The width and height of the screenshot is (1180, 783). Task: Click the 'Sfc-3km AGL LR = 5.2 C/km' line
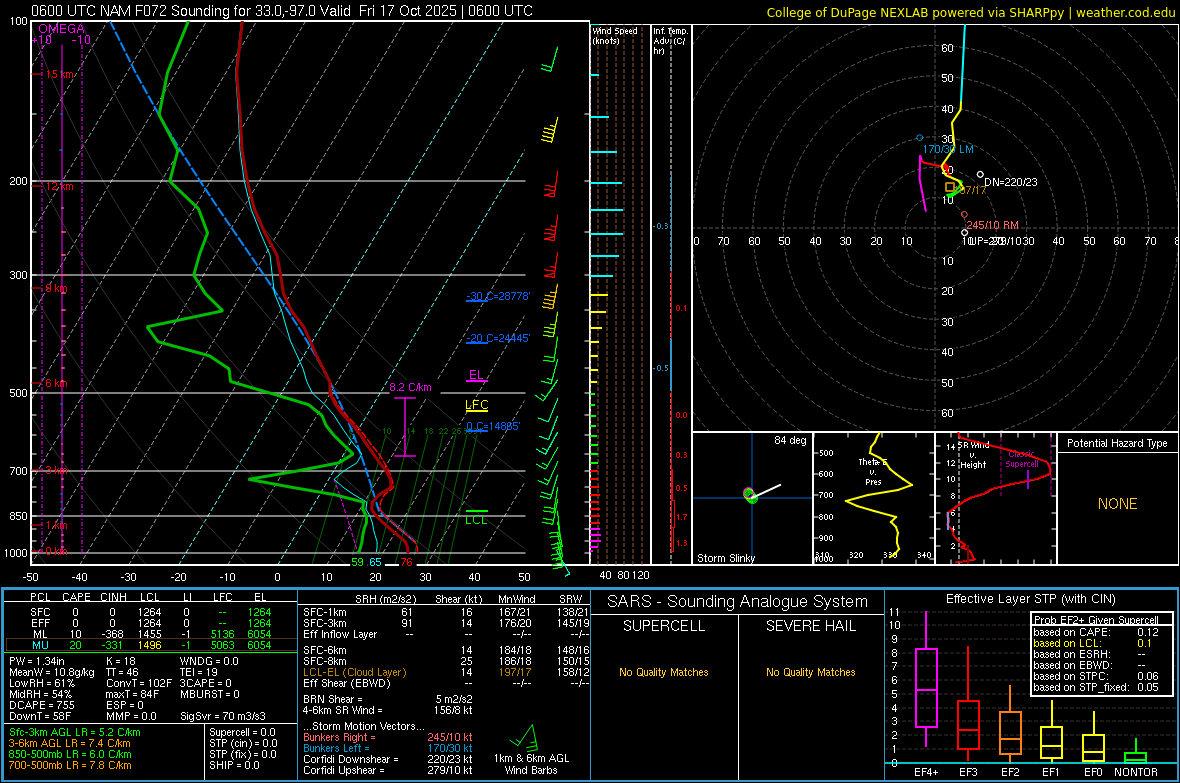[75, 733]
